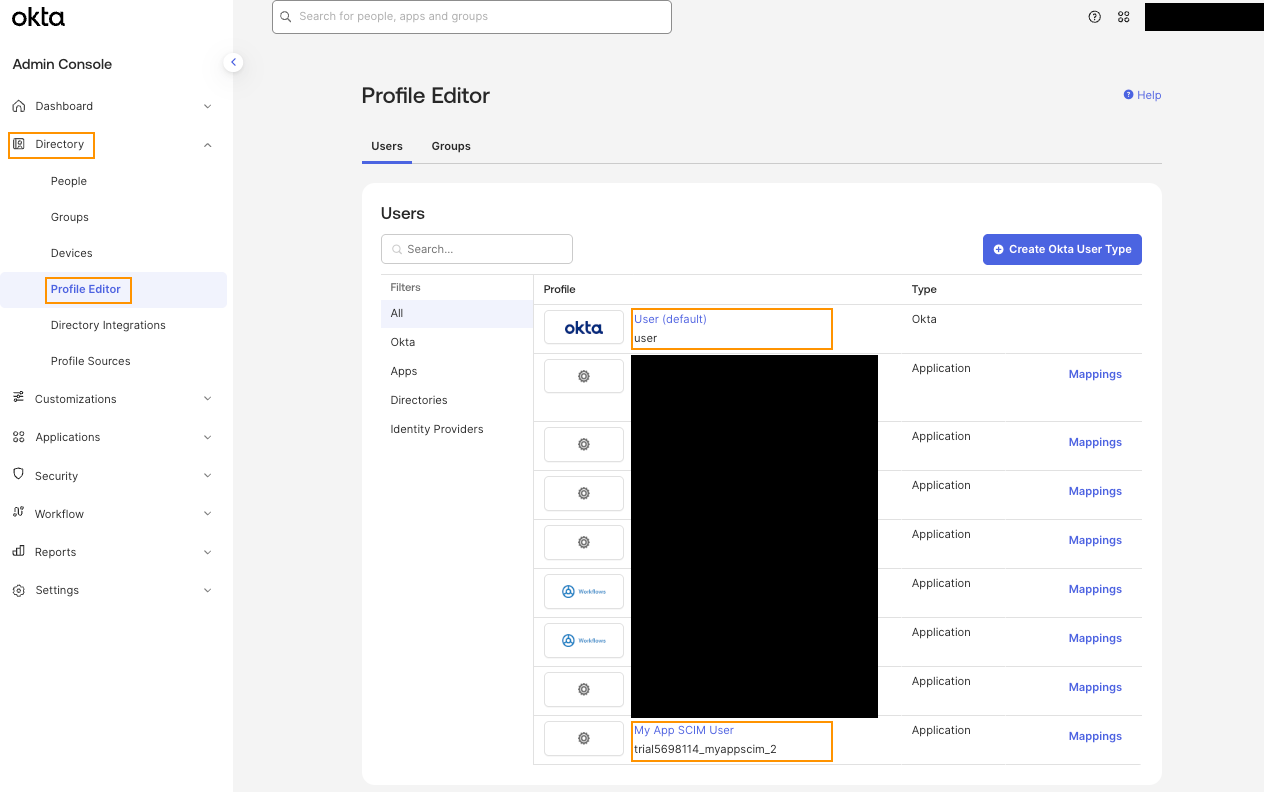1264x792 pixels.
Task: Expand the Reports chevron
Action: [208, 552]
